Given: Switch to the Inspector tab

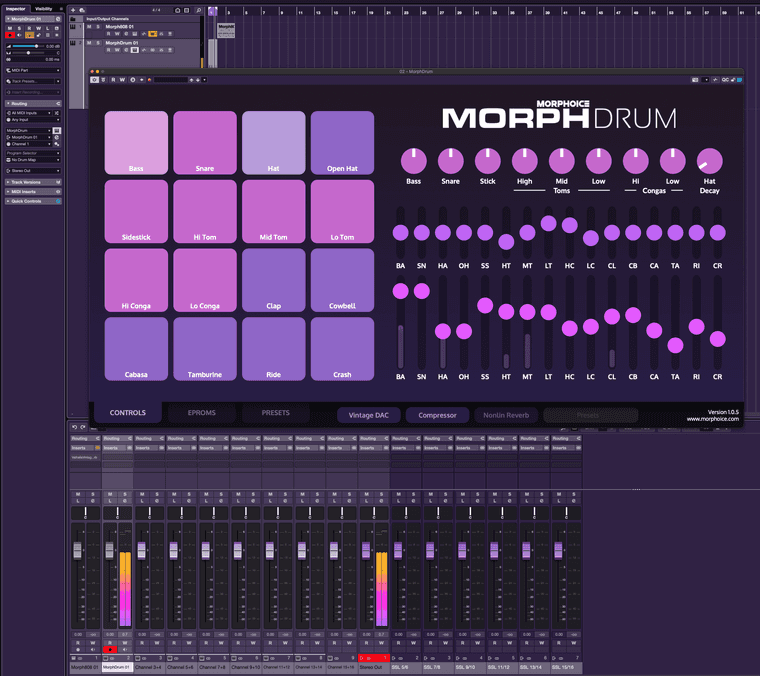Looking at the screenshot, I should pyautogui.click(x=16, y=9).
